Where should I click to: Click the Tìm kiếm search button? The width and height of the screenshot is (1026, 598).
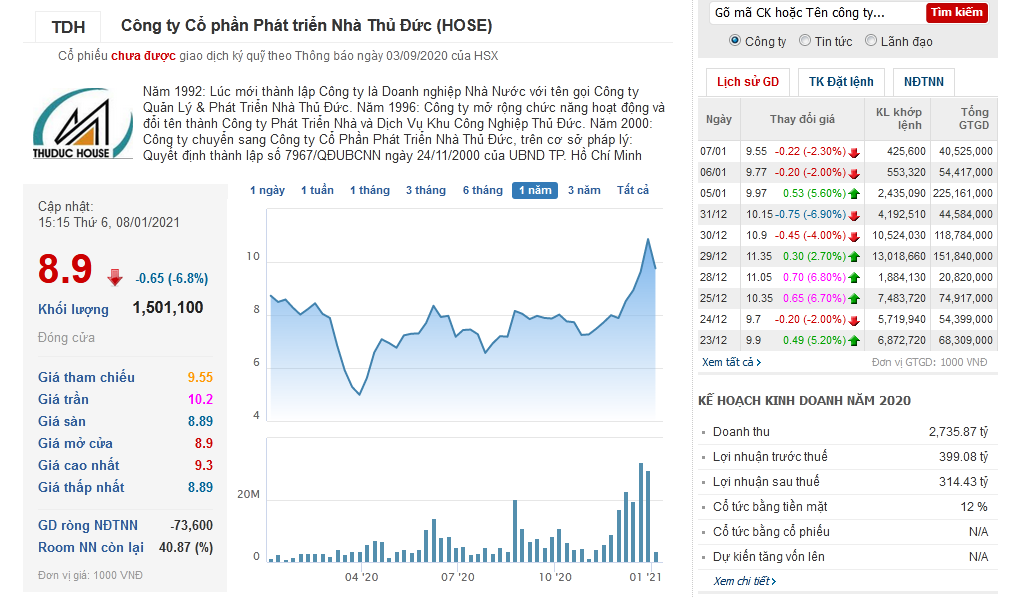[957, 12]
